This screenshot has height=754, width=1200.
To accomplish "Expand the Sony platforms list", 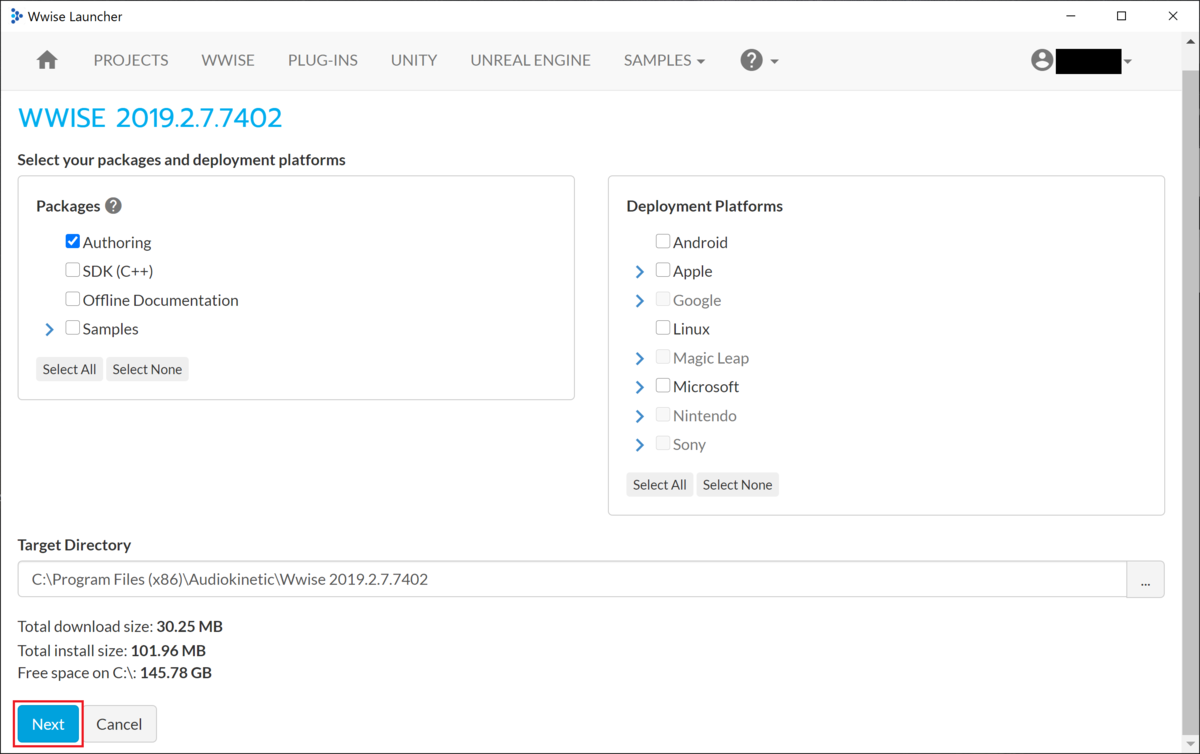I will click(639, 445).
